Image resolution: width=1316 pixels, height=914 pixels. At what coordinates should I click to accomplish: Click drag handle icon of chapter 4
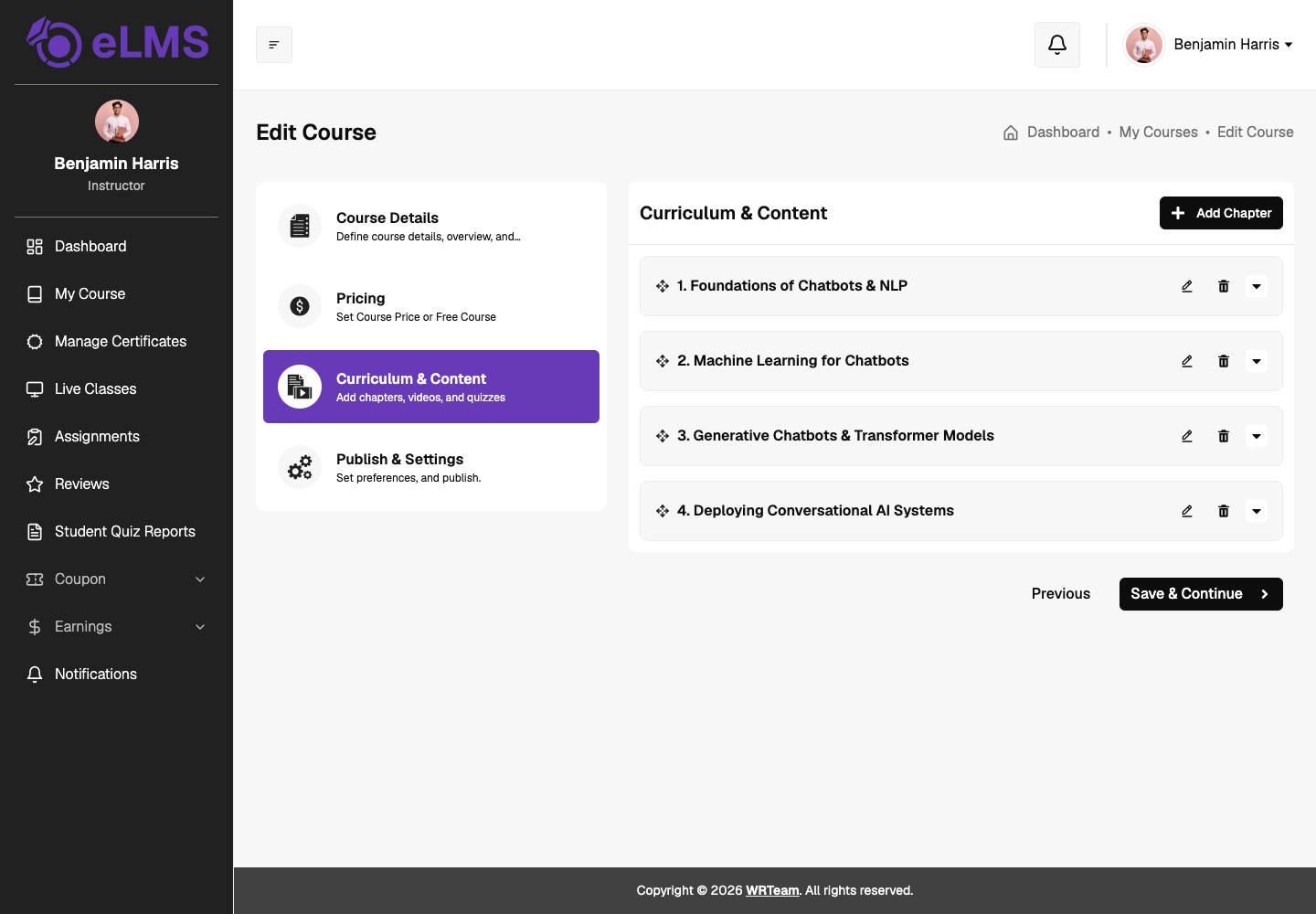[x=663, y=511]
